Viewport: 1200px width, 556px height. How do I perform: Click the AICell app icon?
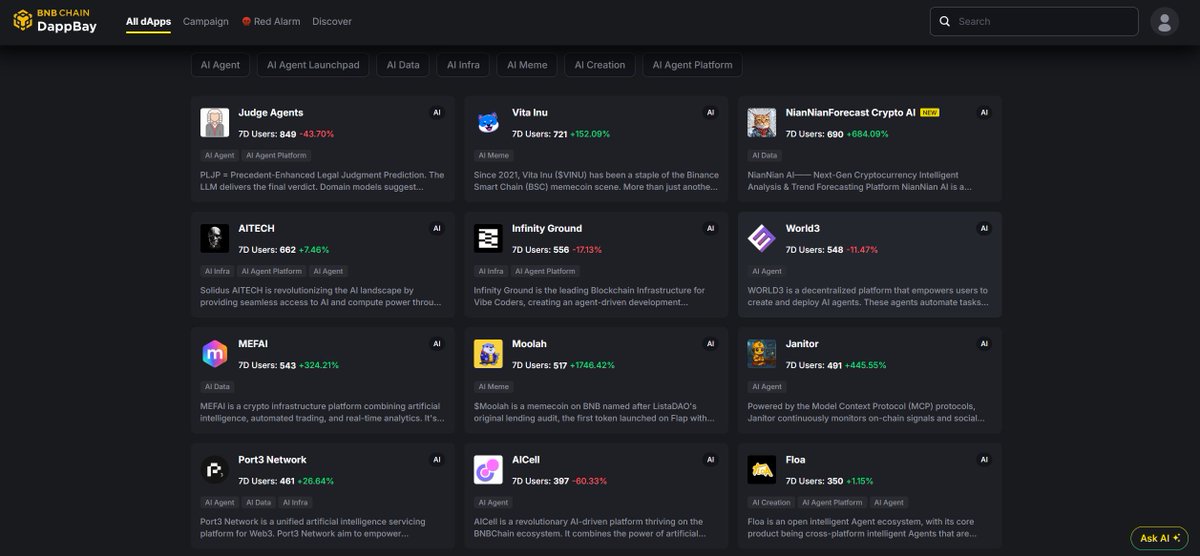click(x=488, y=470)
